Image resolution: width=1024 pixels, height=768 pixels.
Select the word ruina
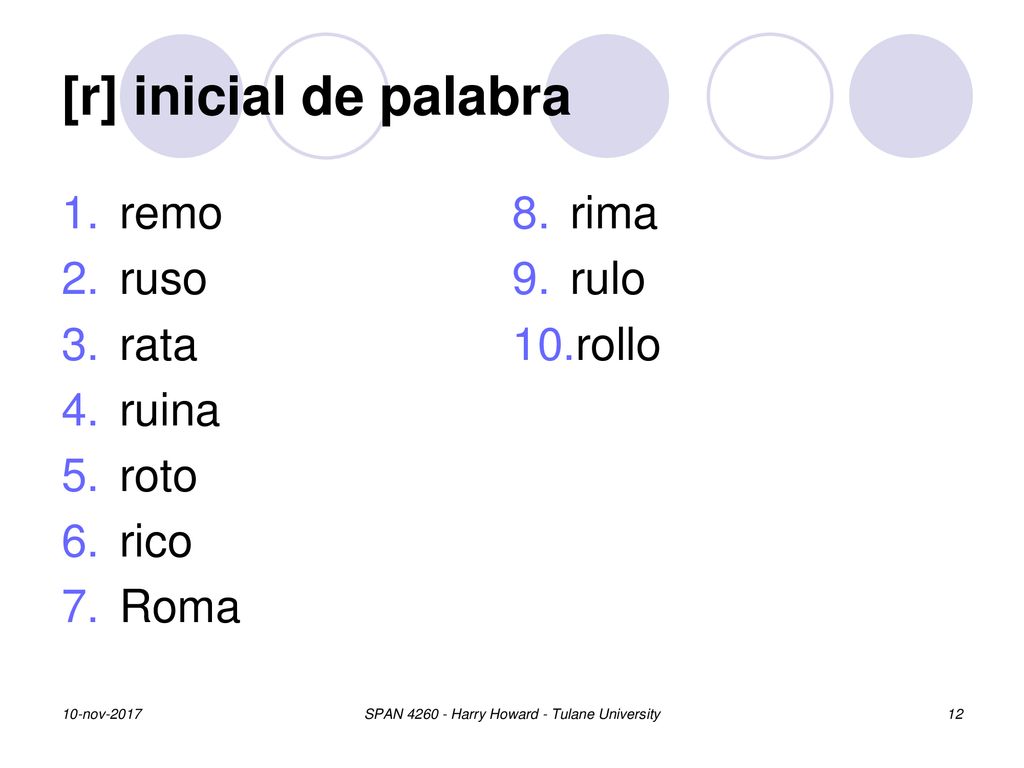pyautogui.click(x=170, y=410)
